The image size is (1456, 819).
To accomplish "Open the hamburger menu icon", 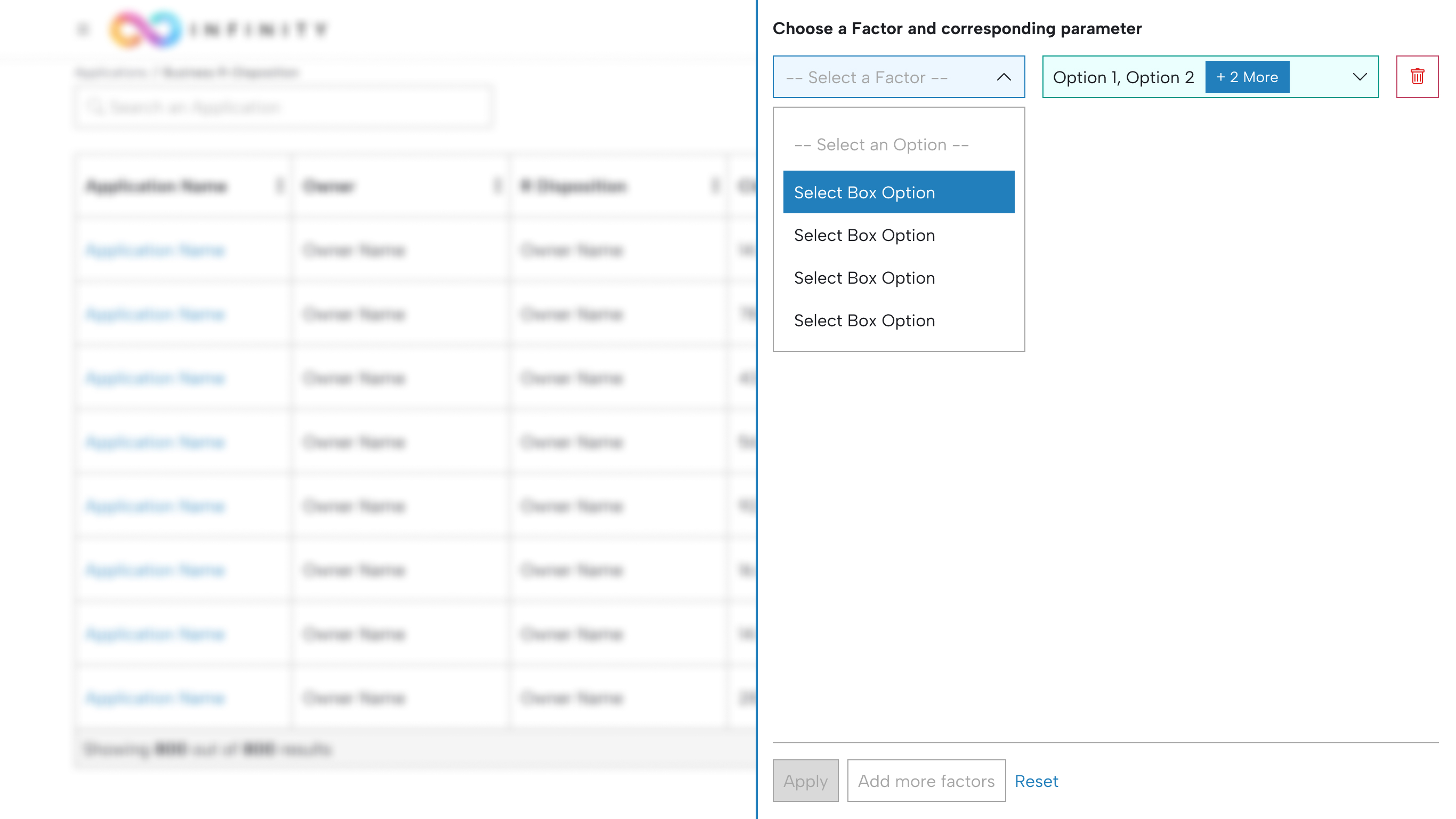I will coord(83,29).
